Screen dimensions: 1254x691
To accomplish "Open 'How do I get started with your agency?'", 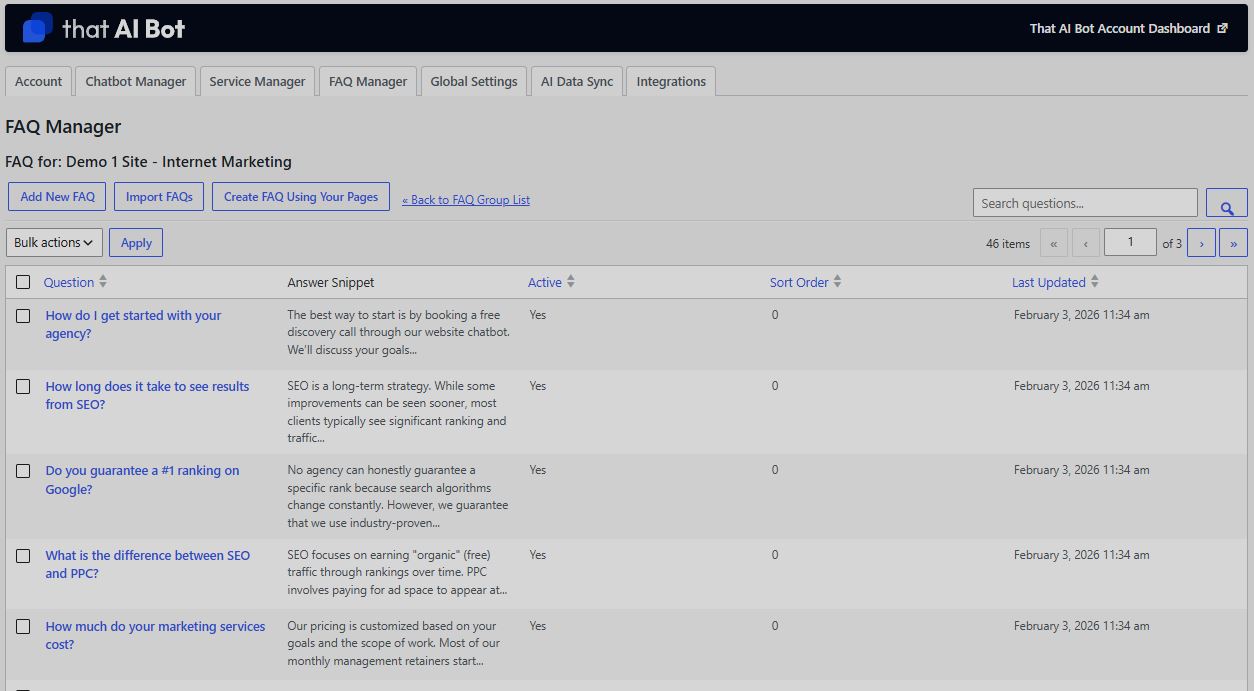I will 133,325.
